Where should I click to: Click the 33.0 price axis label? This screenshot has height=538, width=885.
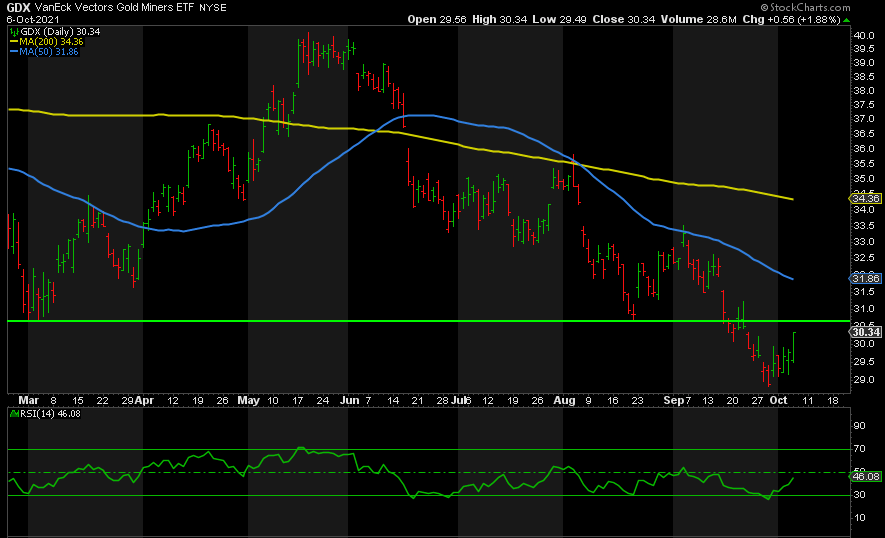pos(864,242)
